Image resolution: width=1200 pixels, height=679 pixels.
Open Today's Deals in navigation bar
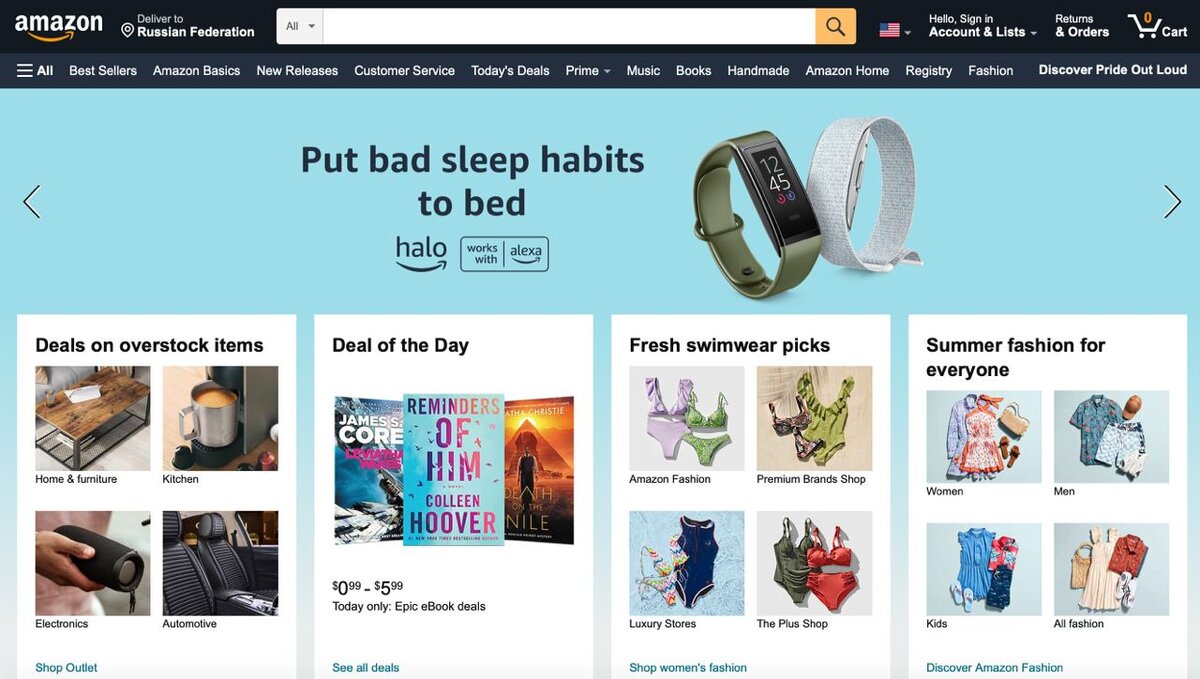point(510,70)
